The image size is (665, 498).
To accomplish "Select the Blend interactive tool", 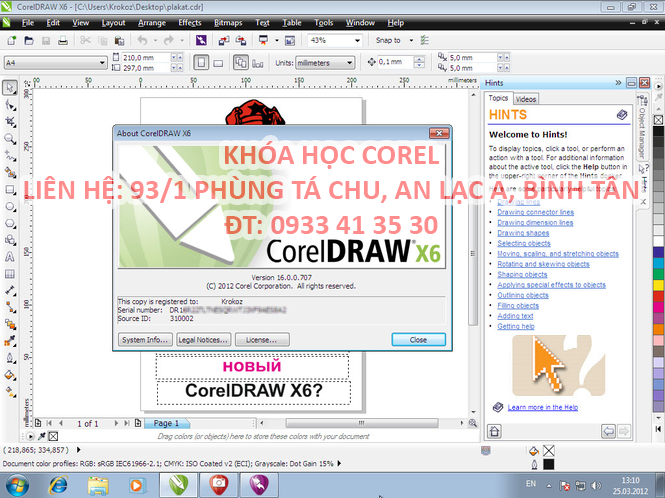I will click(x=10, y=325).
